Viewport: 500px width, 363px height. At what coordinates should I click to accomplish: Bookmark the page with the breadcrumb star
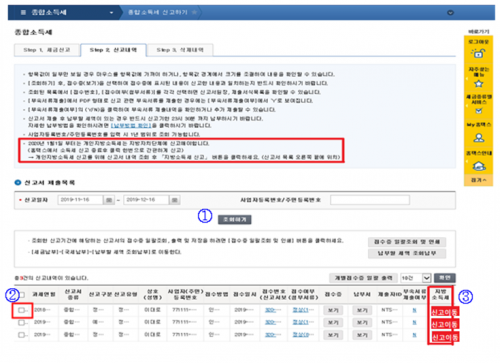point(194,12)
